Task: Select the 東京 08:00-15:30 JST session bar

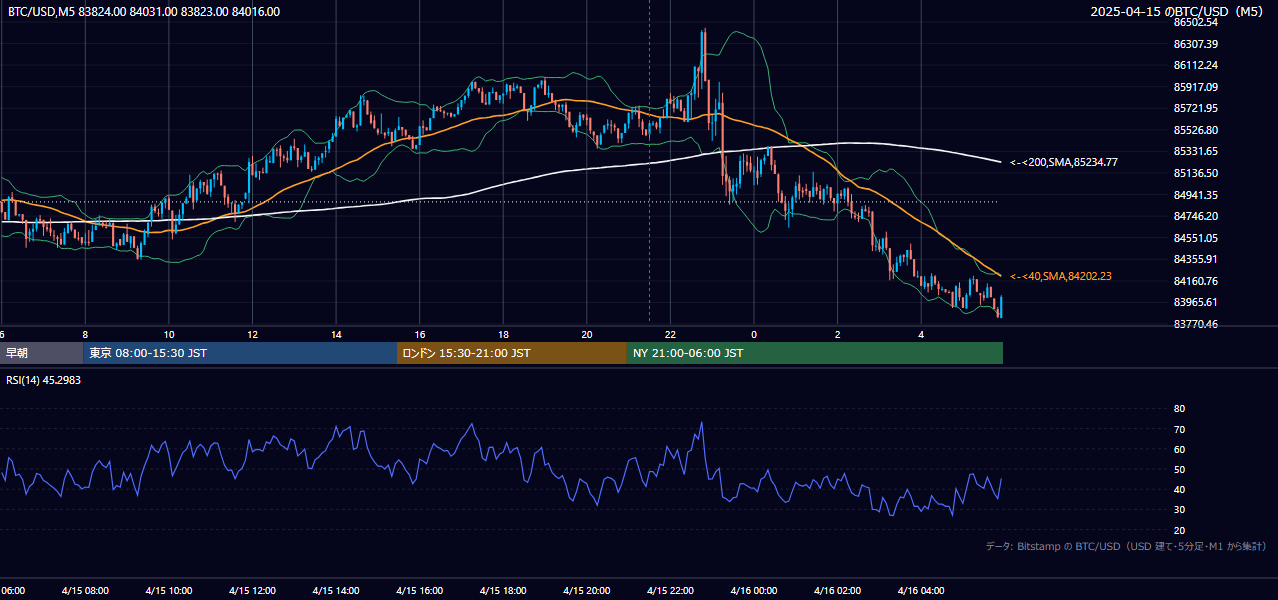Action: coord(240,353)
